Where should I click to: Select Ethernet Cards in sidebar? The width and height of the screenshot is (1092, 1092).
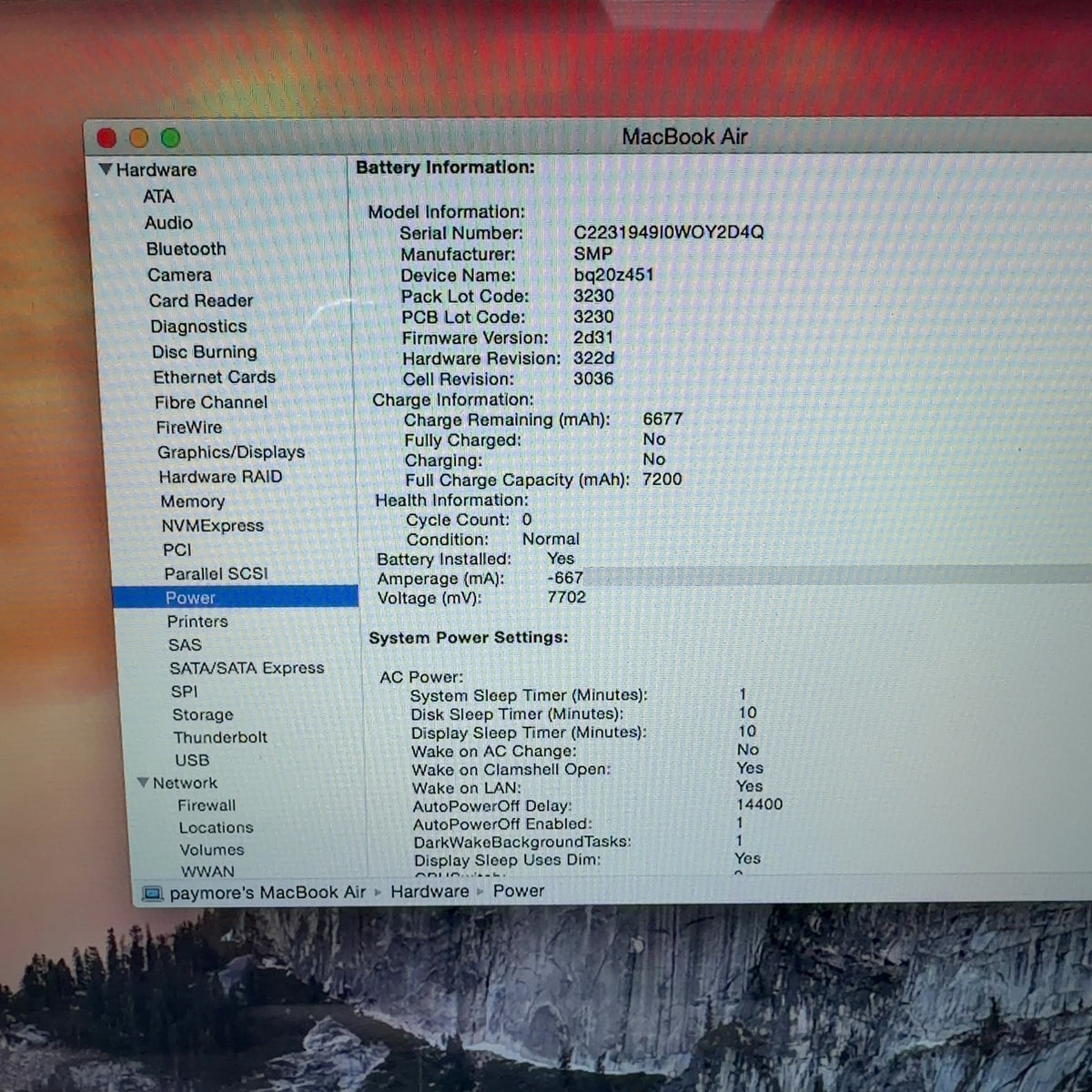(214, 377)
